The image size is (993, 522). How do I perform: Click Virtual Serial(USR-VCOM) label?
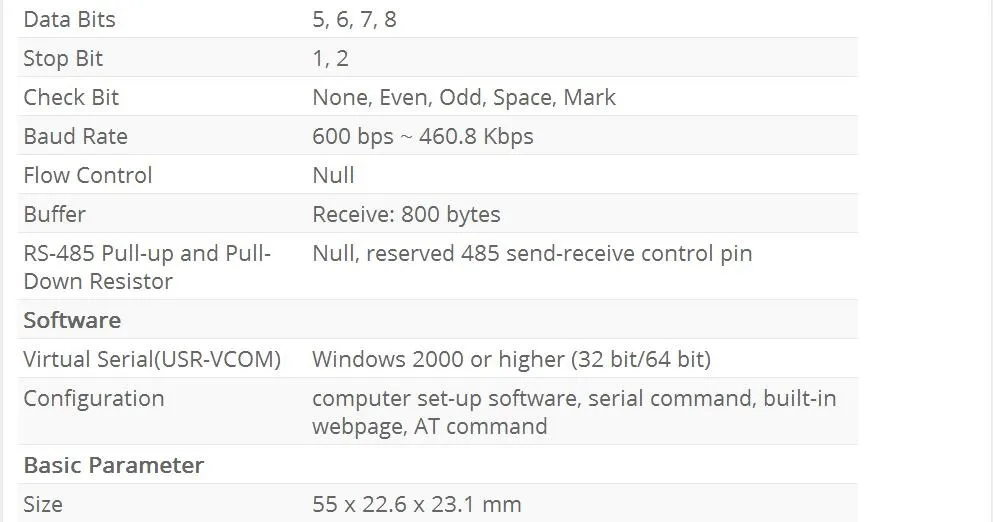click(152, 359)
